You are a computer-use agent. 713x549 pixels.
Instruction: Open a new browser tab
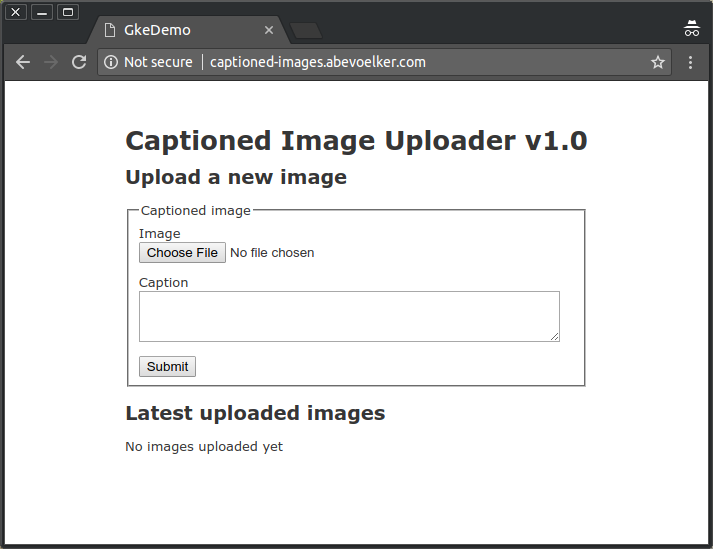[x=306, y=30]
